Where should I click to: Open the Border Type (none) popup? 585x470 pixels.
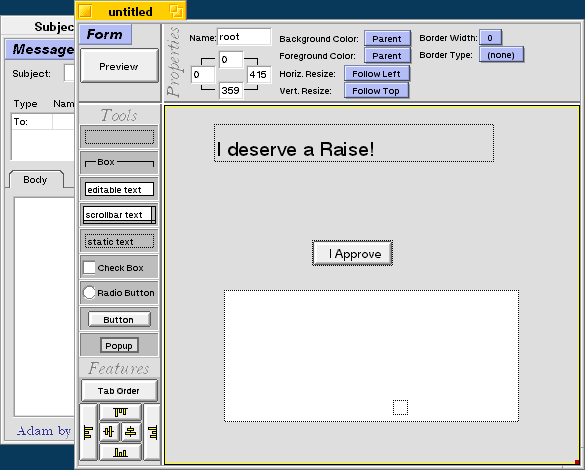coord(501,55)
